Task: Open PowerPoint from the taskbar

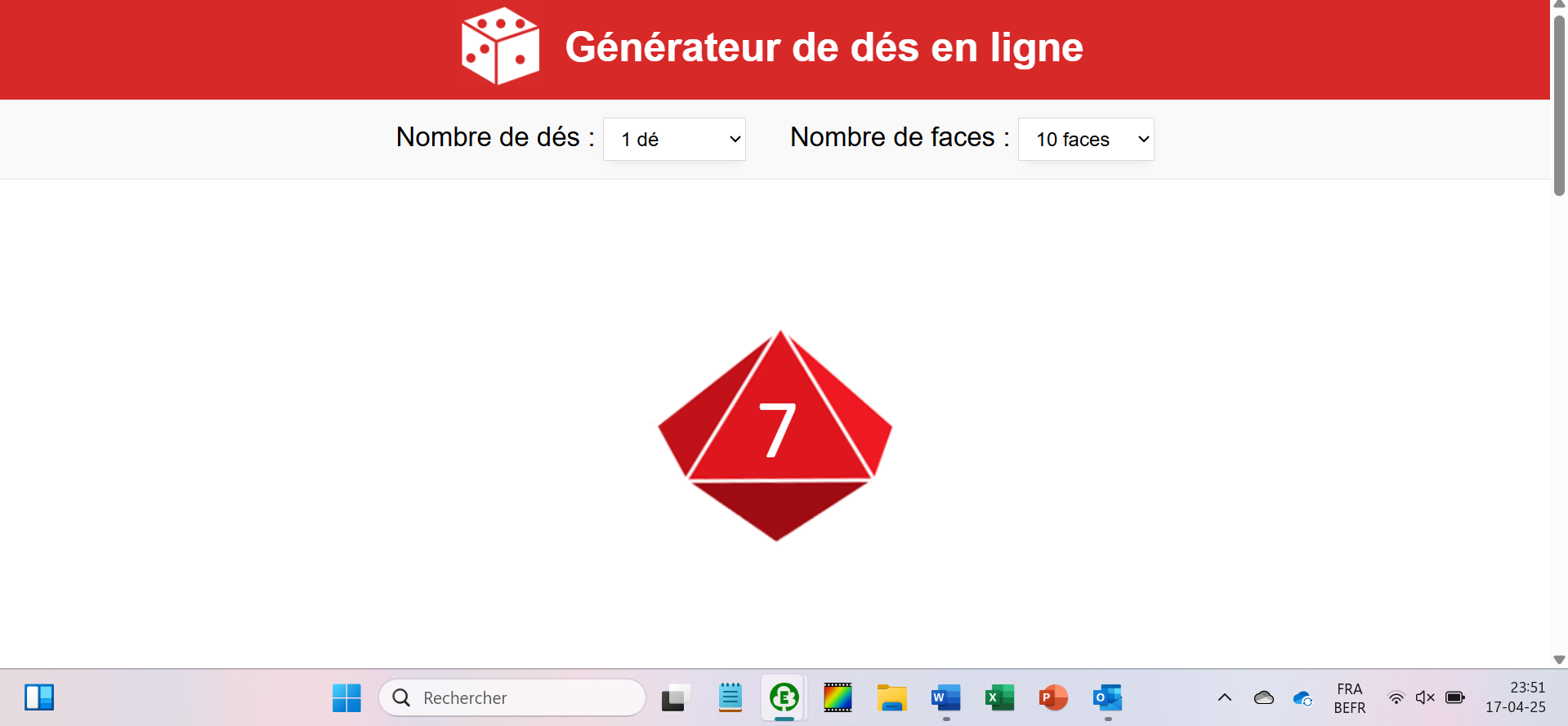Action: coord(1053,697)
